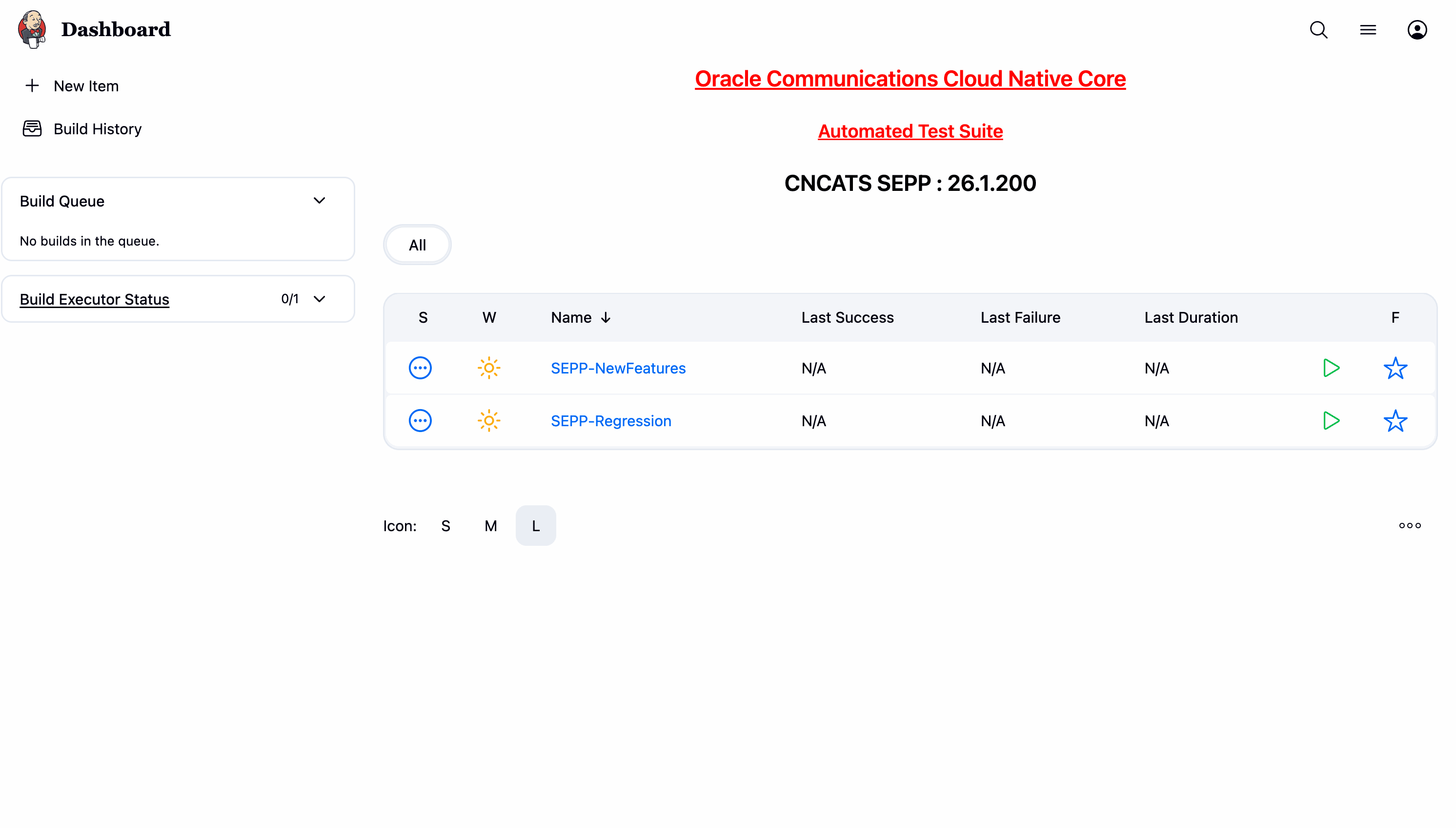
Task: Click the 'Icon:' size label
Action: 400,526
